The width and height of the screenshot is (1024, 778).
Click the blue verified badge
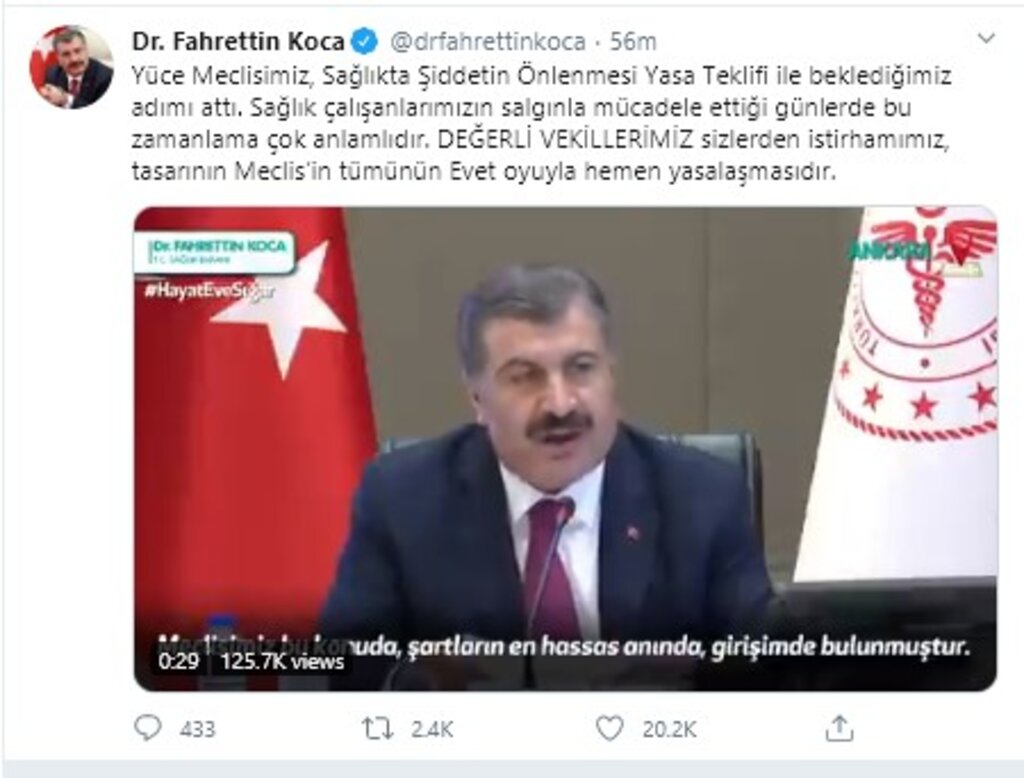point(364,42)
